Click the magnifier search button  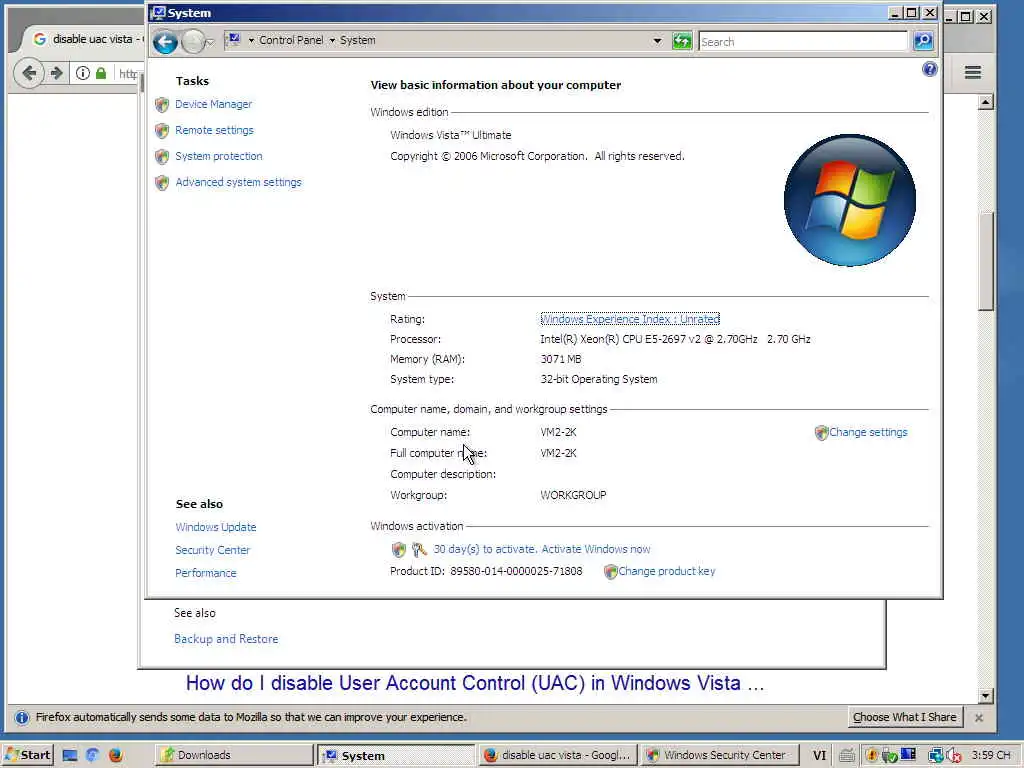[x=923, y=41]
